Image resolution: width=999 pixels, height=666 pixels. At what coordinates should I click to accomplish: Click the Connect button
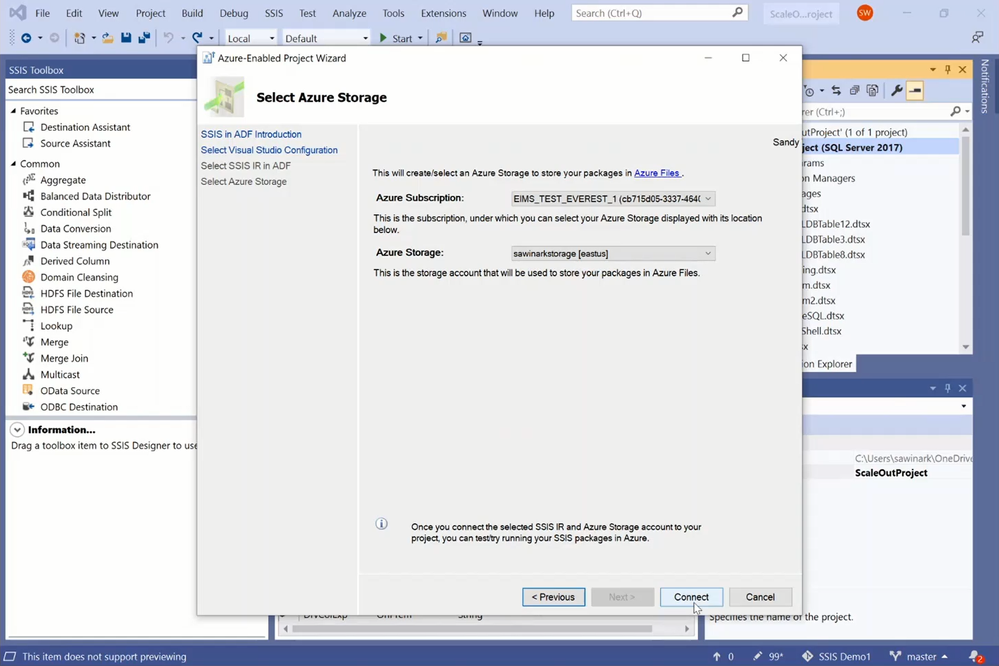click(x=691, y=597)
